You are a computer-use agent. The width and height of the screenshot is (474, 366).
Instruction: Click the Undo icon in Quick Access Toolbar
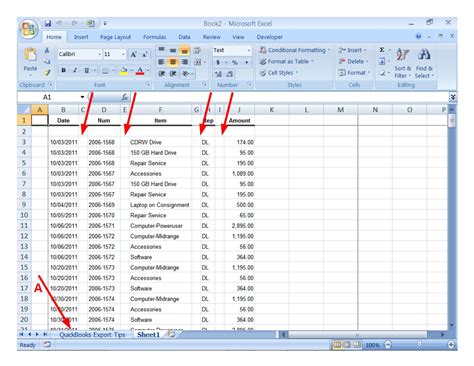tap(59, 24)
